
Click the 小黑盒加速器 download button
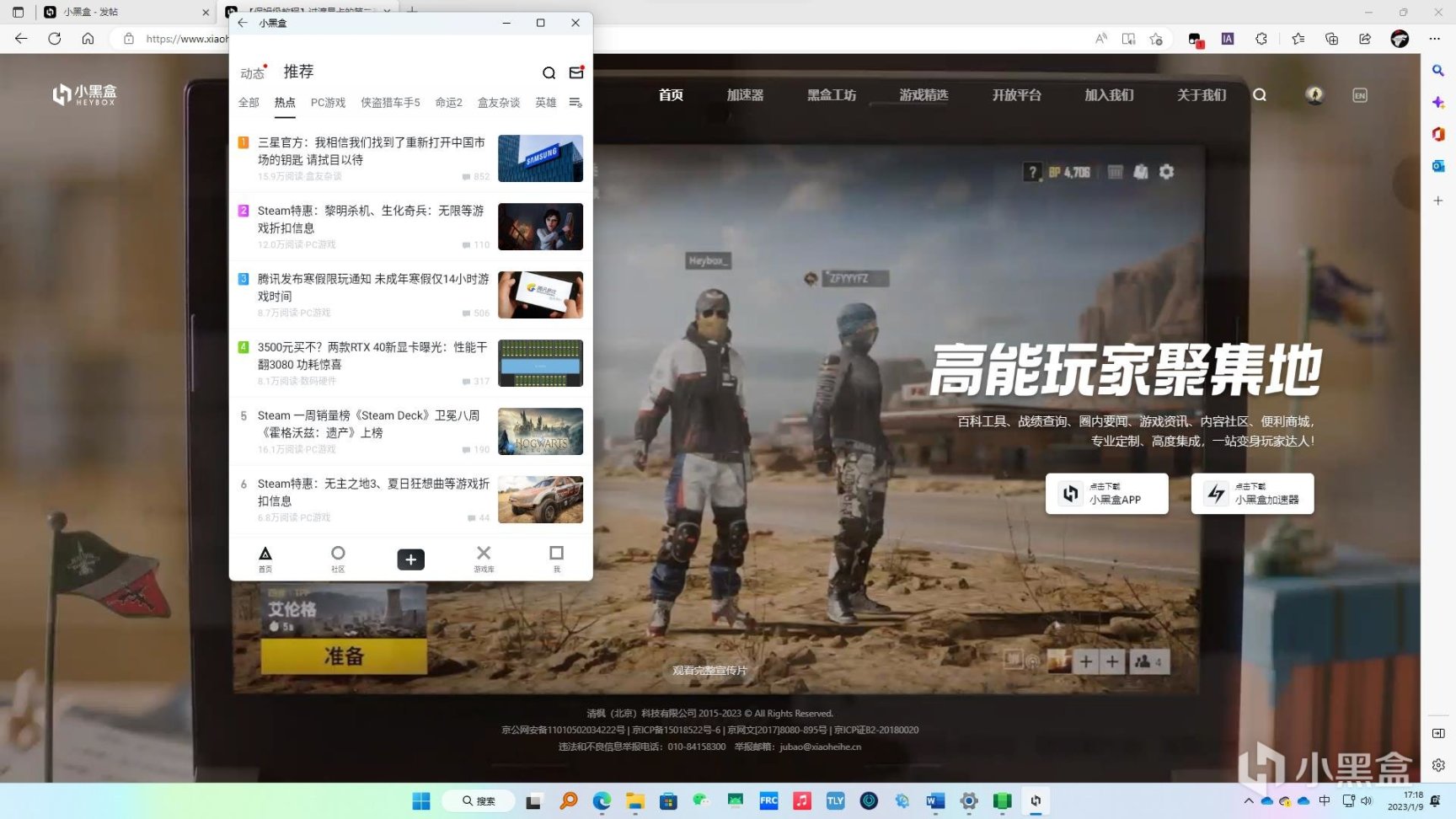point(1252,494)
